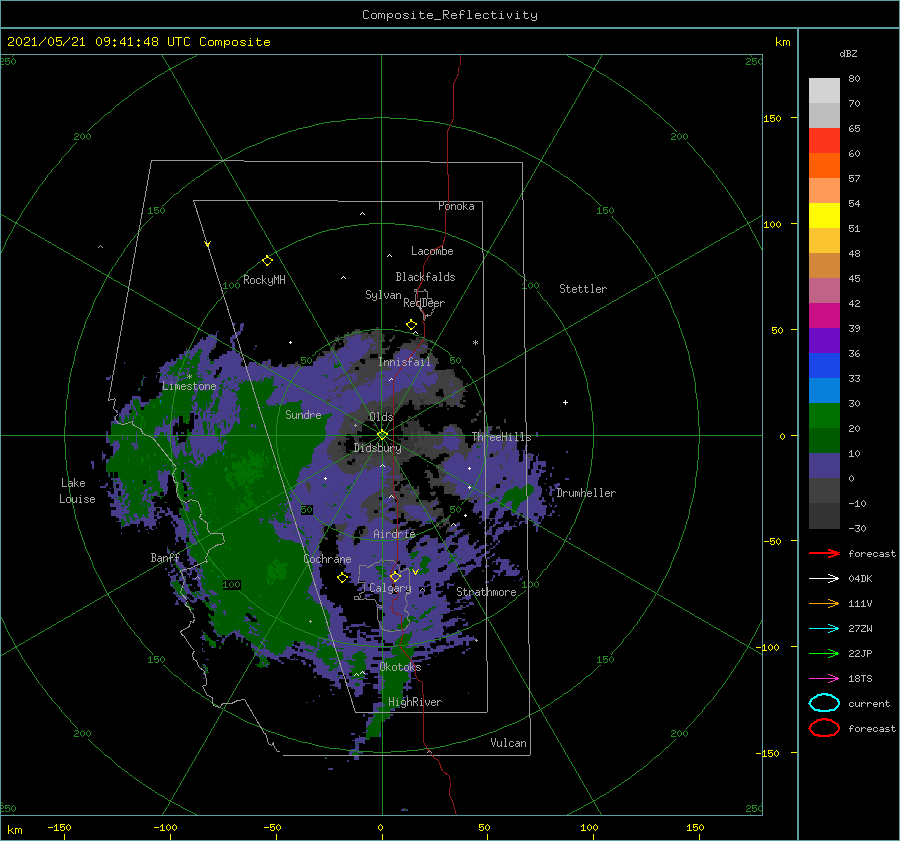This screenshot has width=900, height=841.
Task: Click the Lake Louise label
Action: click(x=77, y=491)
